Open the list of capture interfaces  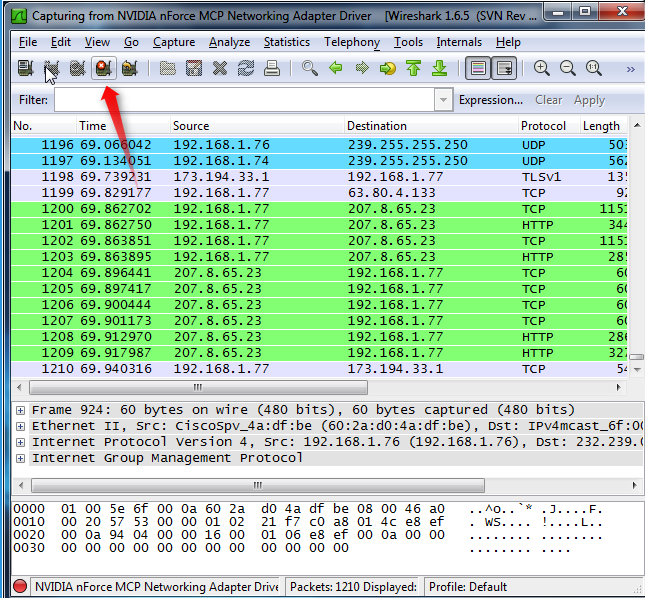pyautogui.click(x=25, y=68)
